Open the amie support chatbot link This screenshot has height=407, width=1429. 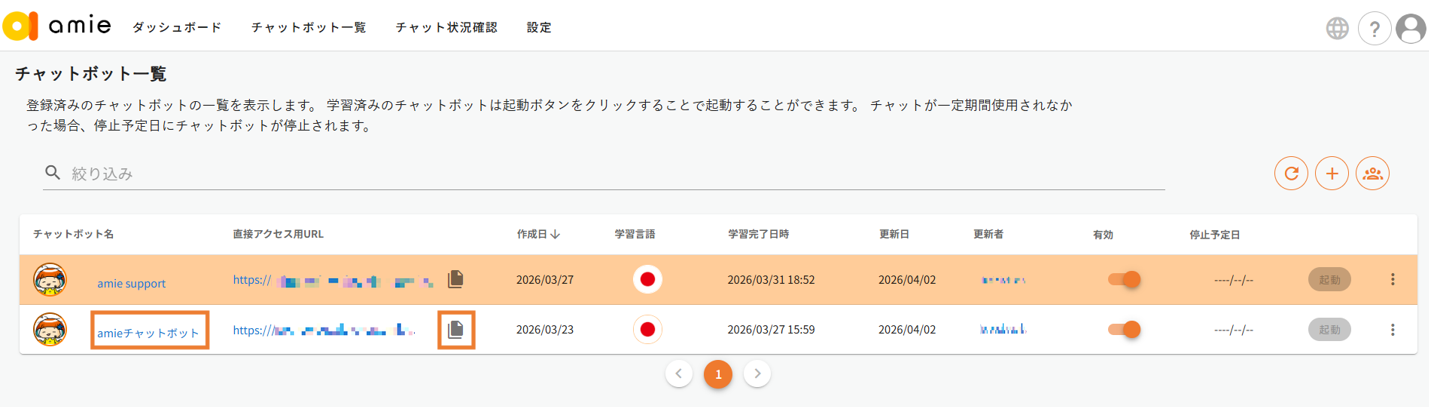click(131, 283)
